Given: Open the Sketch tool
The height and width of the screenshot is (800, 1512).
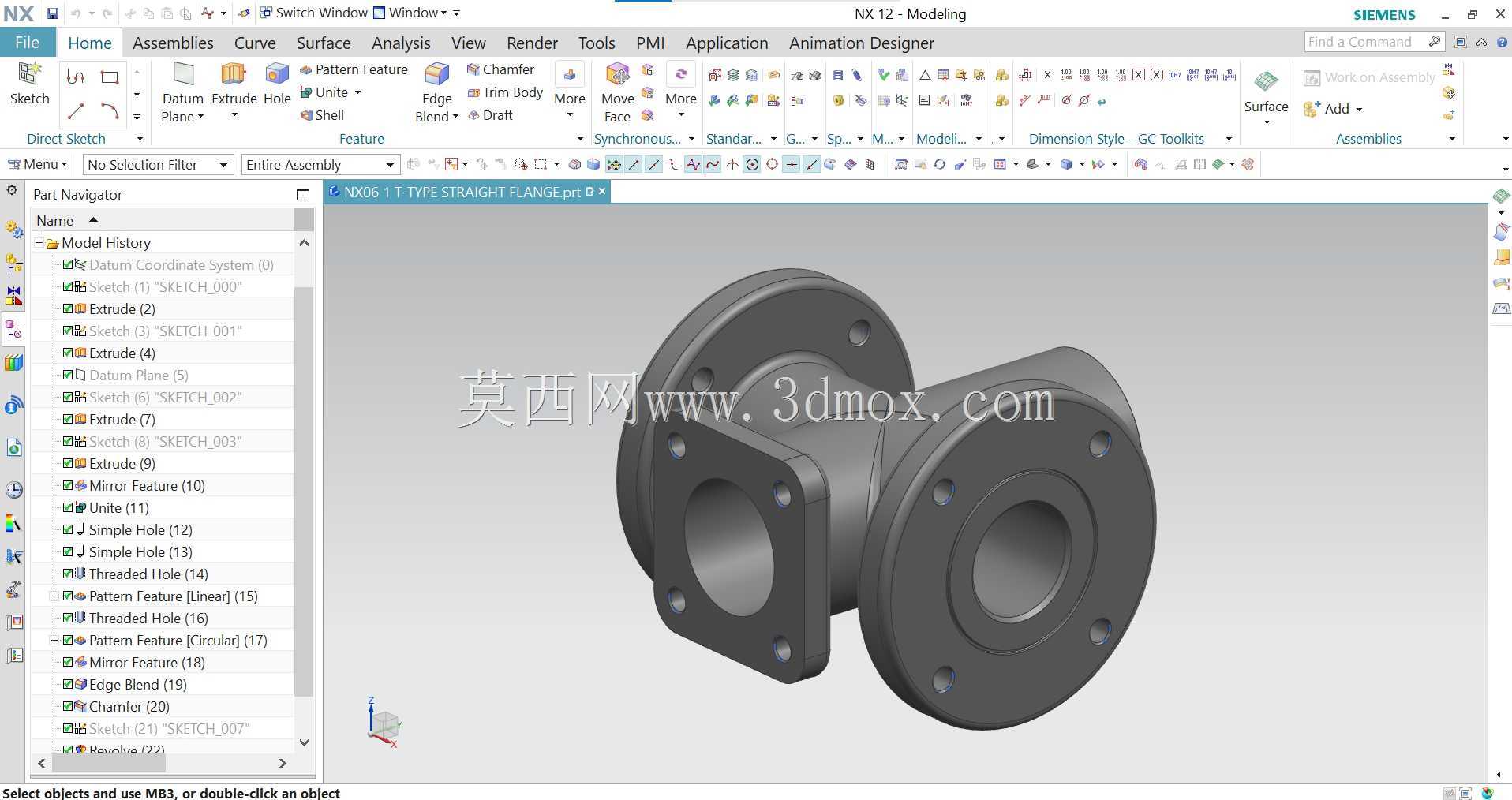Looking at the screenshot, I should [29, 84].
